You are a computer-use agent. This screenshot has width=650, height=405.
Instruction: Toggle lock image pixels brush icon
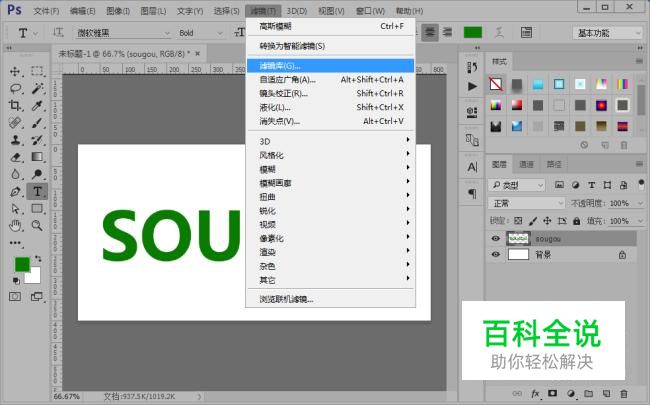(533, 221)
